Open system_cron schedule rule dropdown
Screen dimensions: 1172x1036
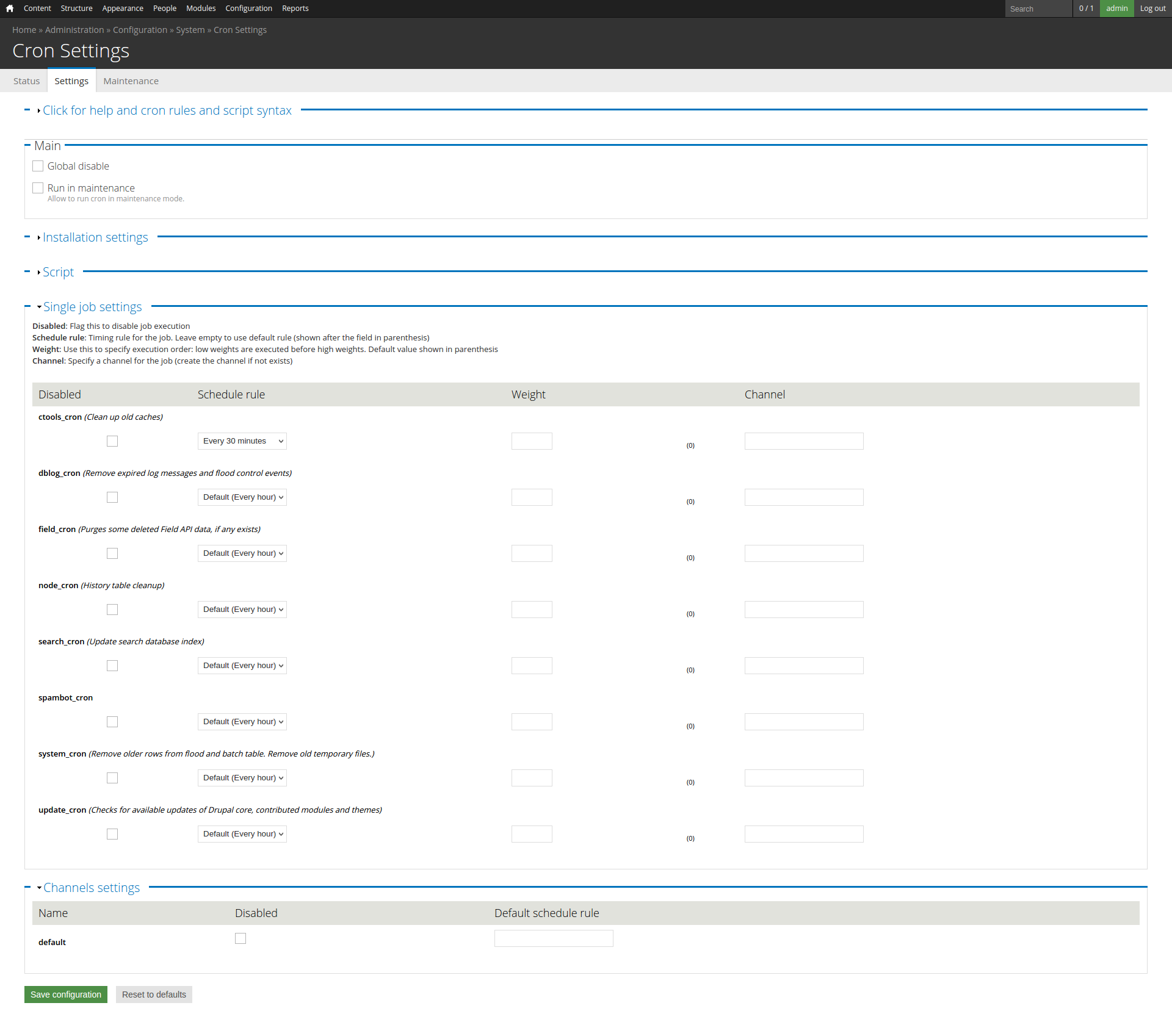pyautogui.click(x=242, y=778)
